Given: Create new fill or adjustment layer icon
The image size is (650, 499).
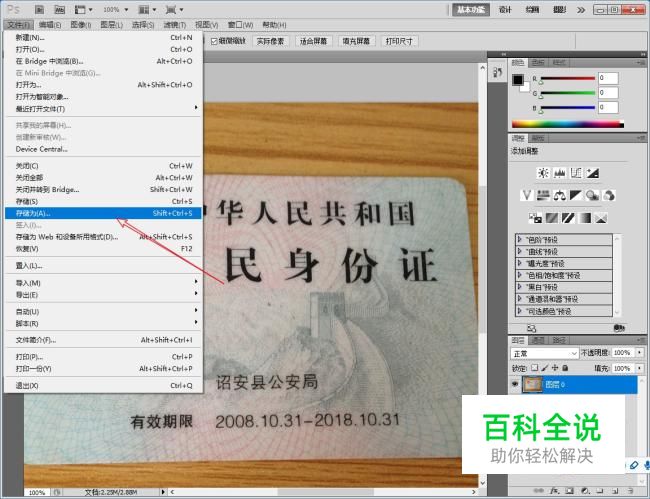Looking at the screenshot, I should [585, 491].
